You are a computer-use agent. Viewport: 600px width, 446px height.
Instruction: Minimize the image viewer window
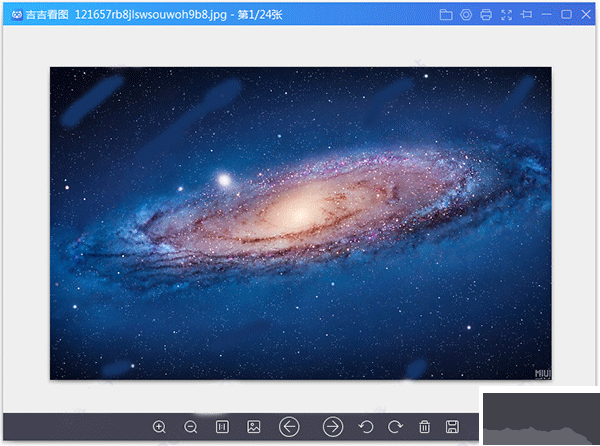pyautogui.click(x=547, y=15)
